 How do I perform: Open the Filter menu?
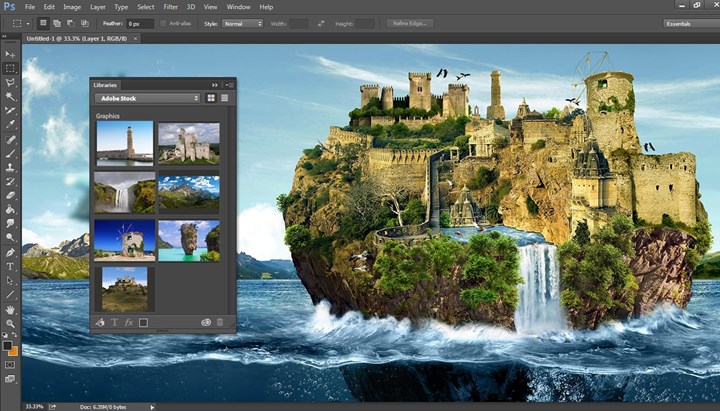pos(171,7)
